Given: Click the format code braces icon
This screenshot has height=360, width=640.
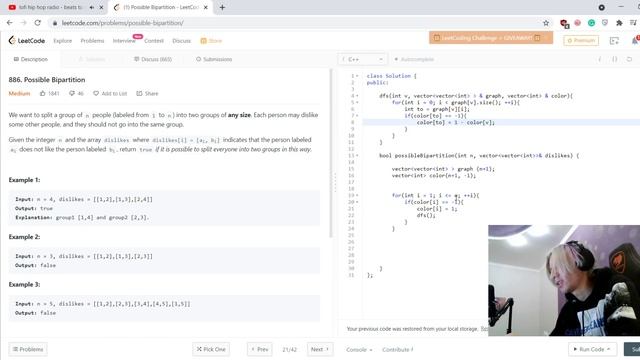Looking at the screenshot, I should [614, 59].
